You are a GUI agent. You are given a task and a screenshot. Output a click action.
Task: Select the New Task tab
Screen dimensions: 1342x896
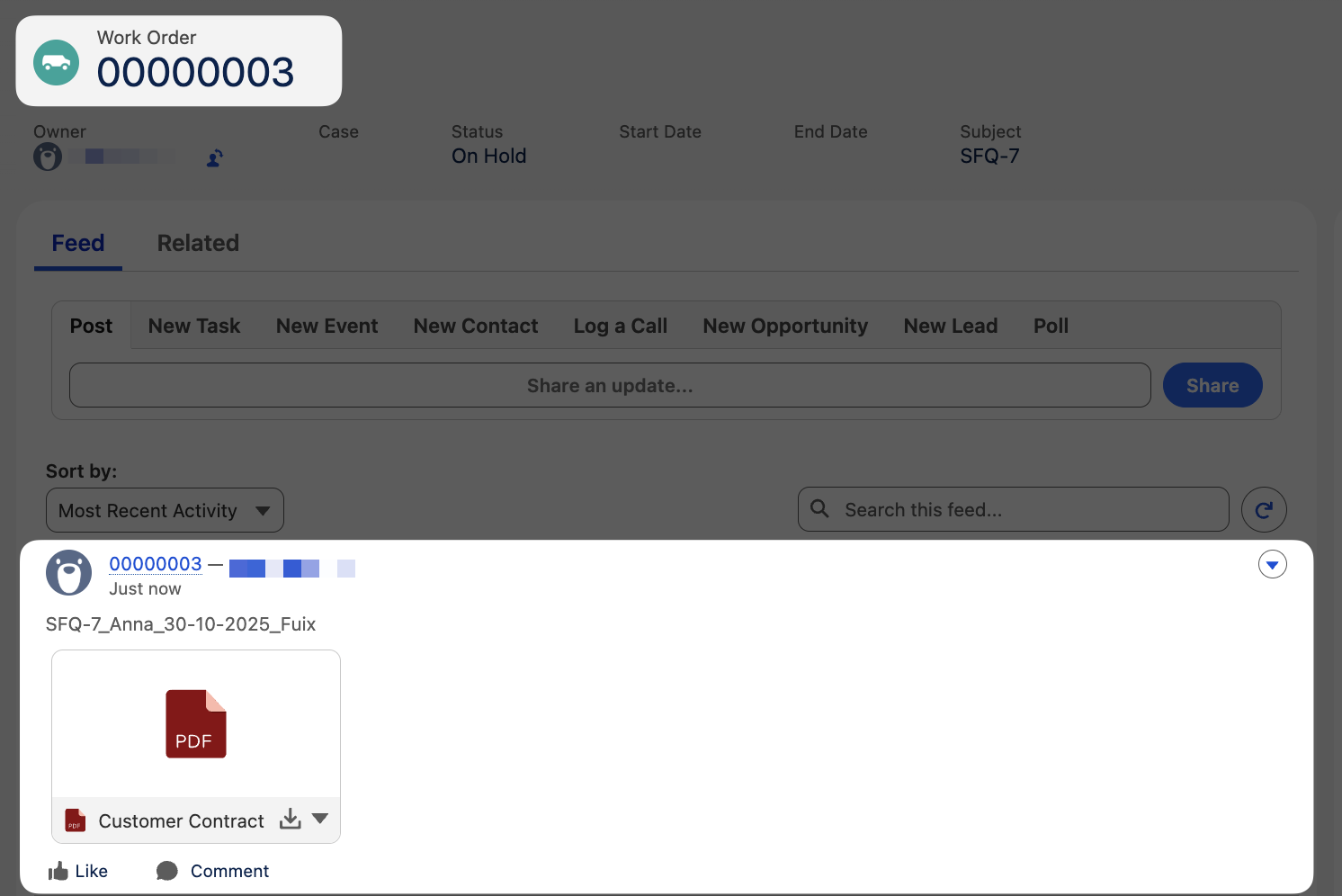pos(194,326)
